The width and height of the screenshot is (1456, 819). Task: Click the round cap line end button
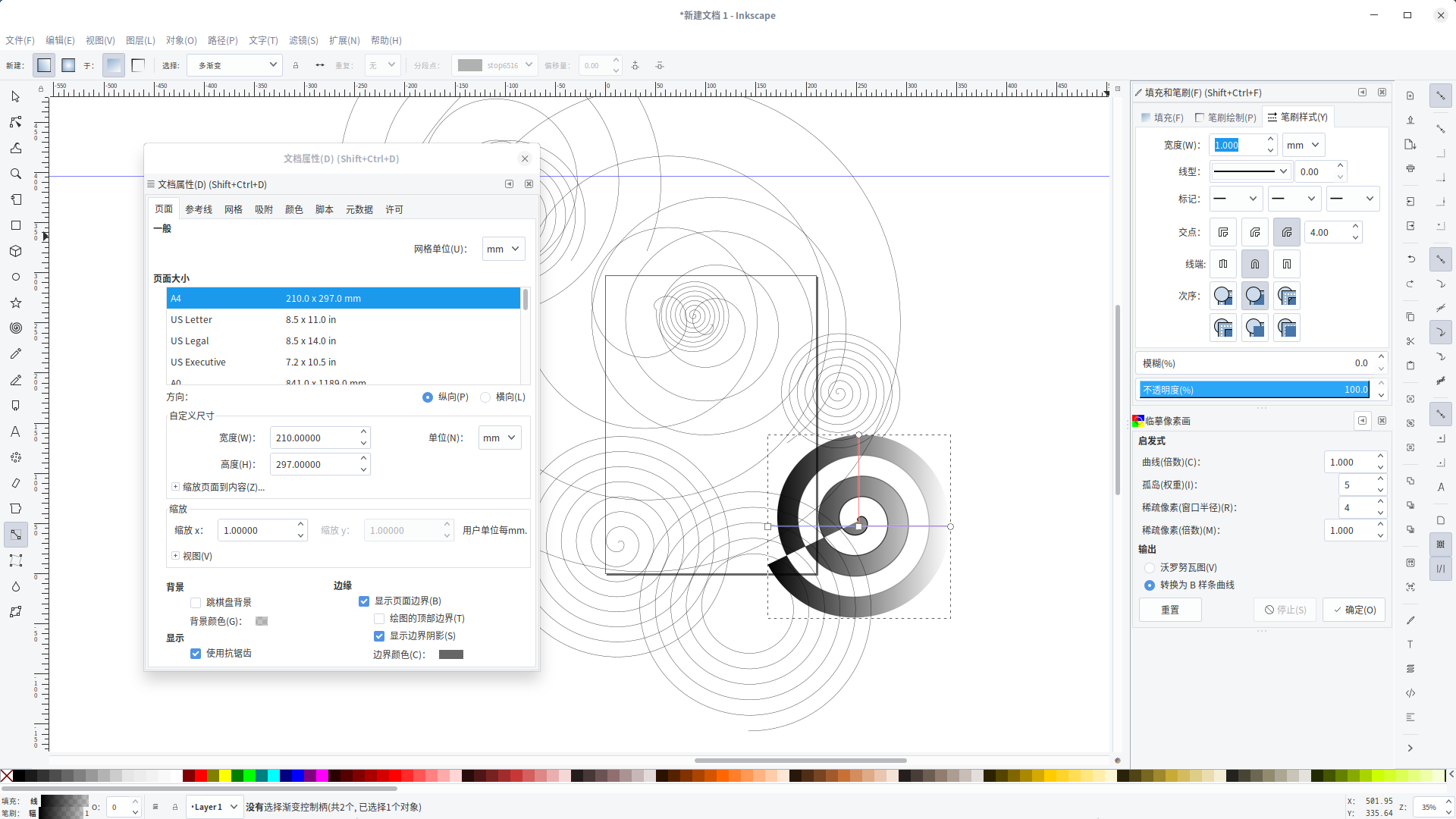pos(1254,264)
